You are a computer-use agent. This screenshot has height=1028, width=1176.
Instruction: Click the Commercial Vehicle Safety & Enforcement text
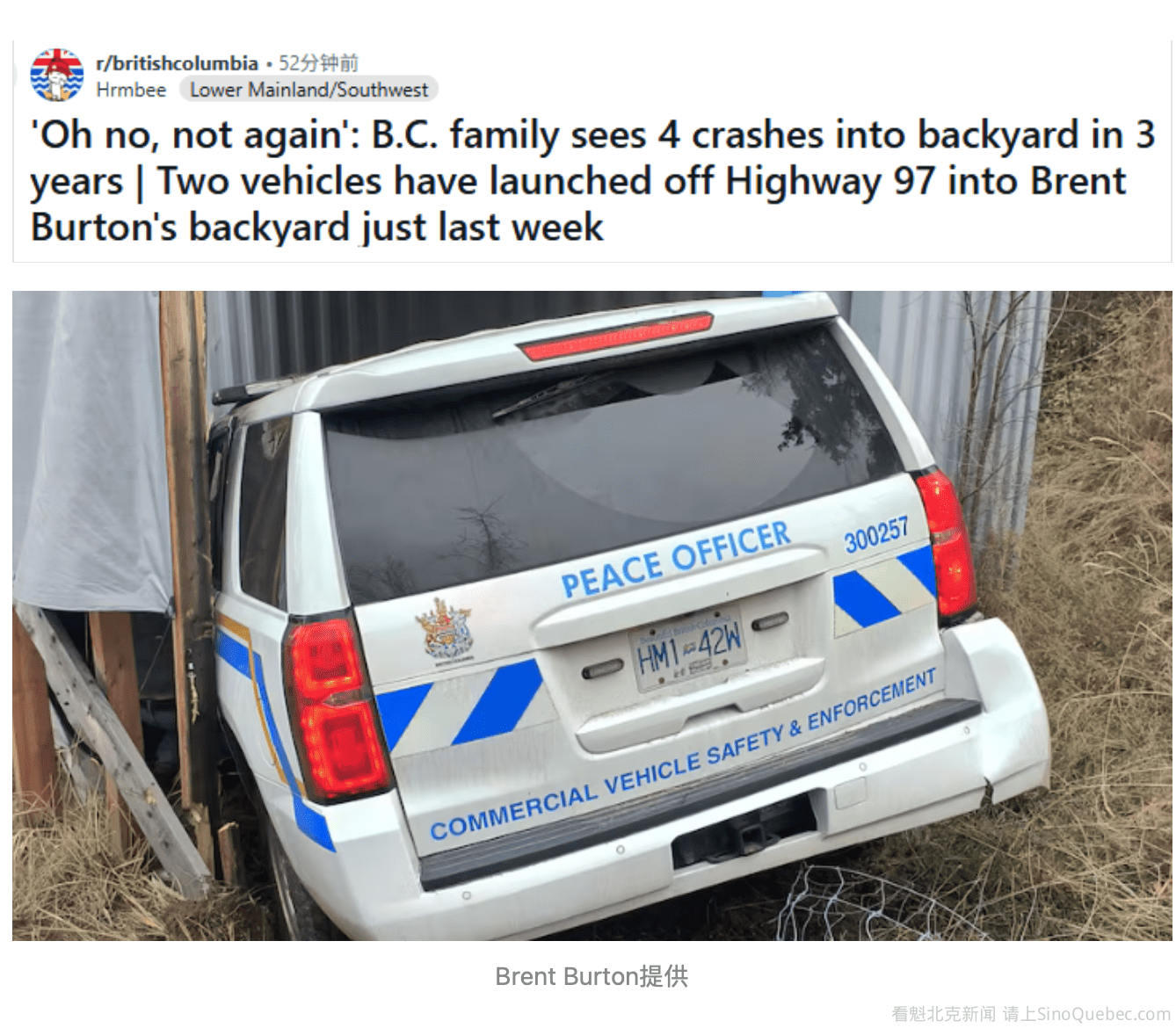pos(683,755)
